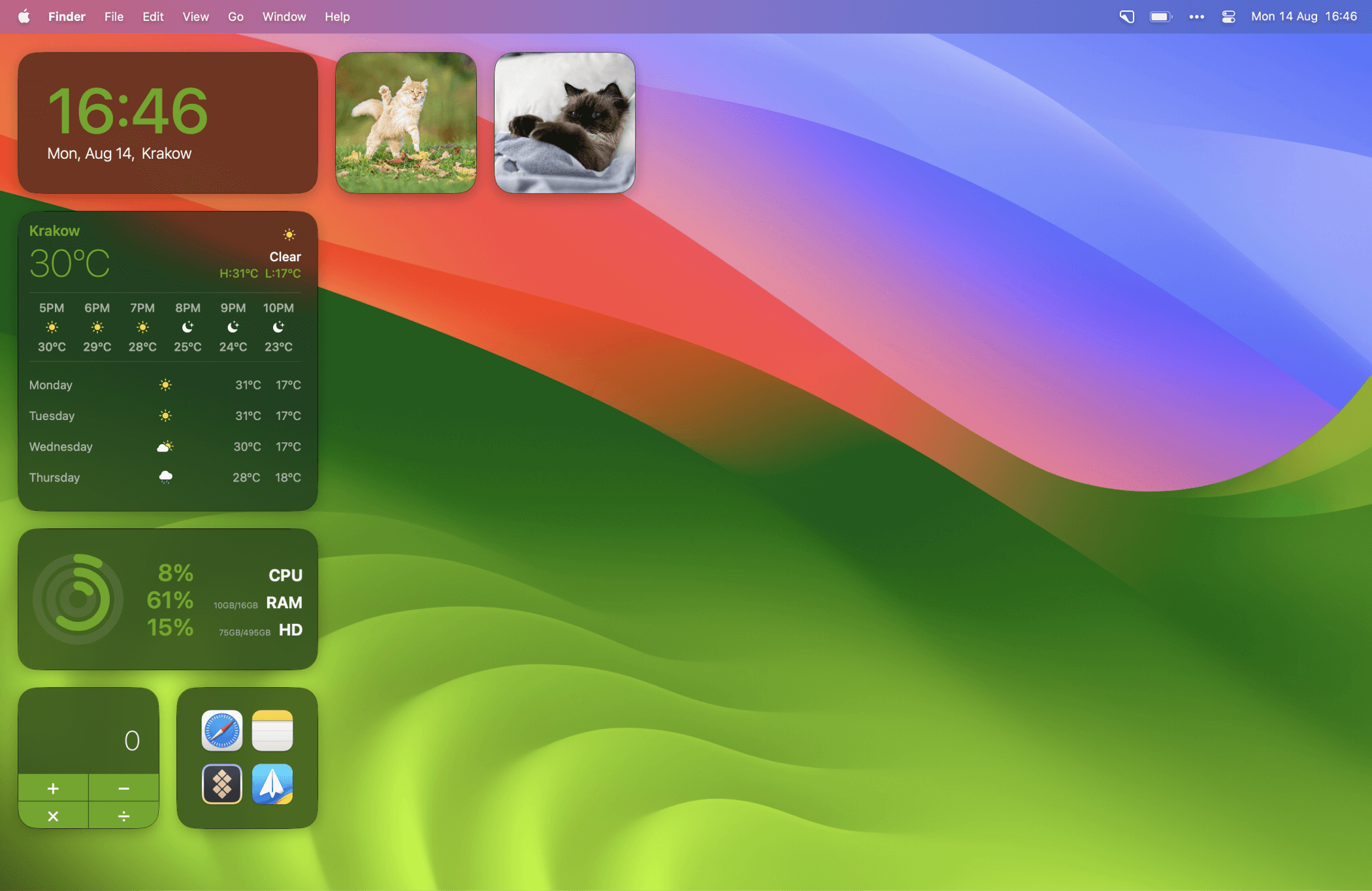Open the dark Siamese cat photo widget
The height and width of the screenshot is (891, 1372).
(564, 123)
